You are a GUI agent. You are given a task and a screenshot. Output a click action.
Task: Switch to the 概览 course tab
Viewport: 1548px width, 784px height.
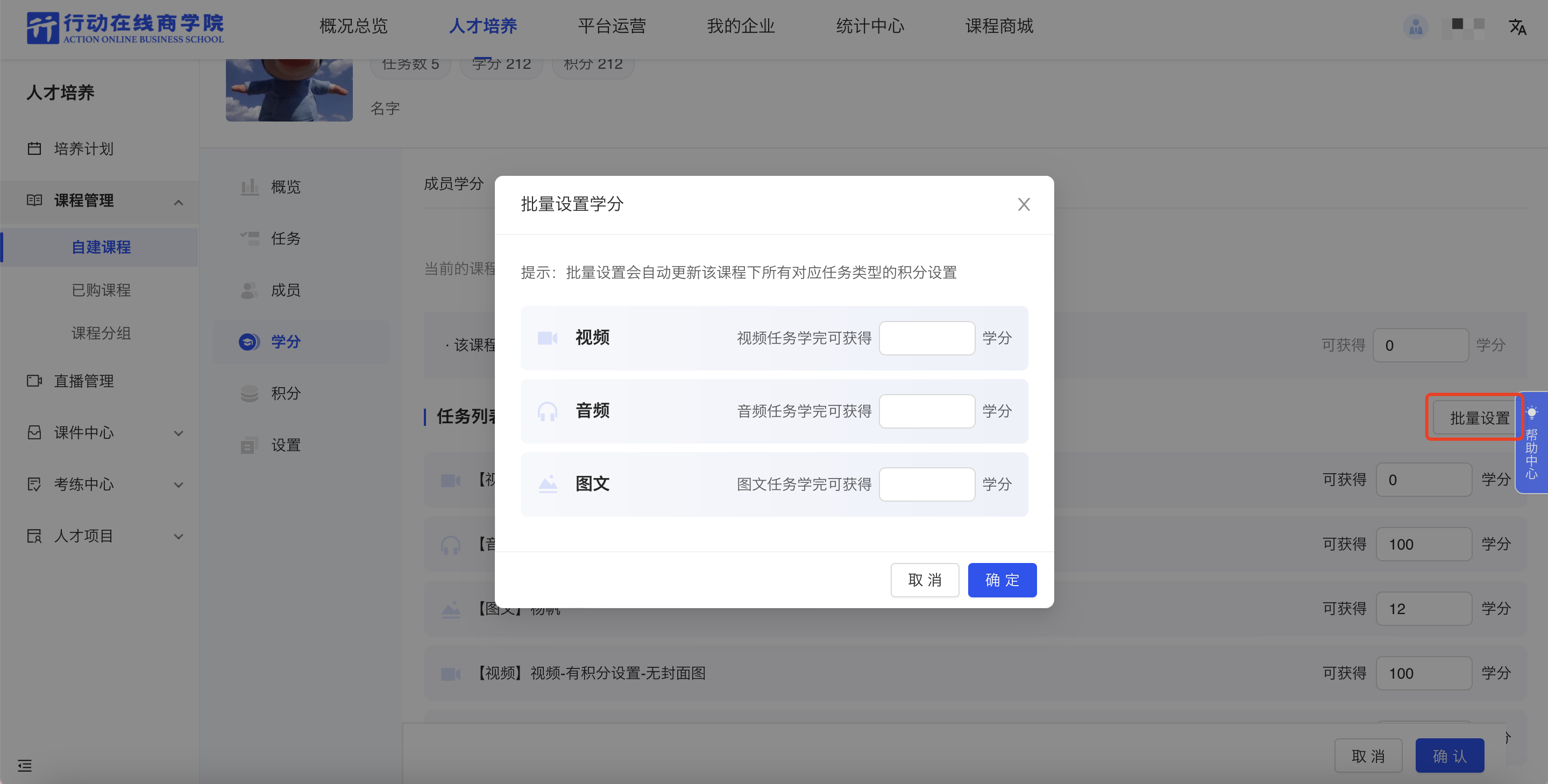point(301,187)
